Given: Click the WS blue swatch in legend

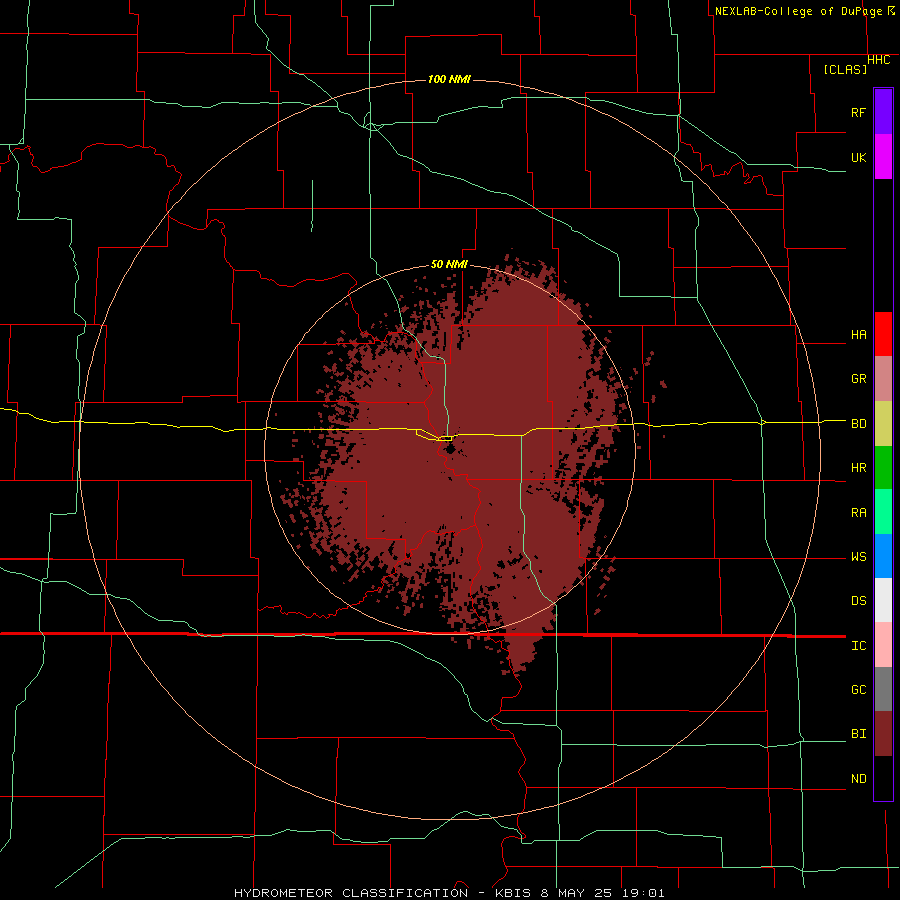Looking at the screenshot, I should (x=883, y=556).
